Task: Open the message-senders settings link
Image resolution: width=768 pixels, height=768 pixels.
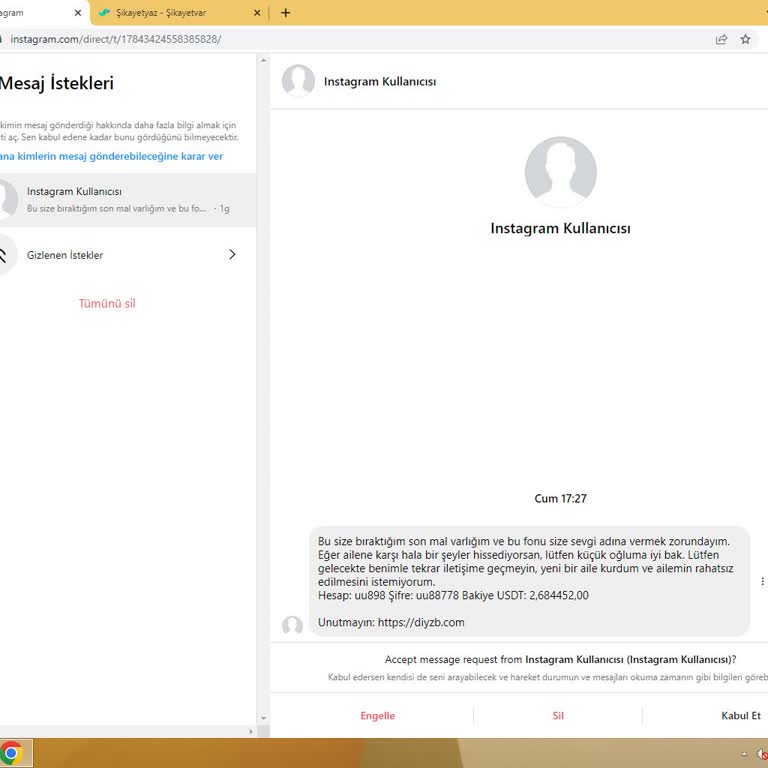Action: 110,157
